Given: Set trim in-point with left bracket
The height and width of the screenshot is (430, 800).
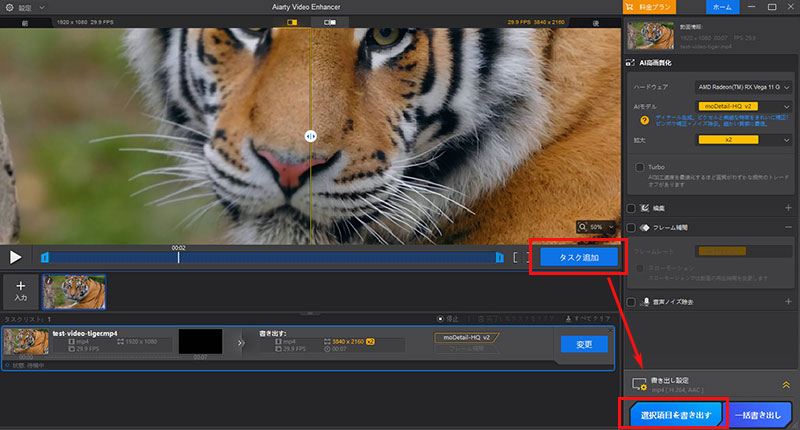Looking at the screenshot, I should (515, 258).
